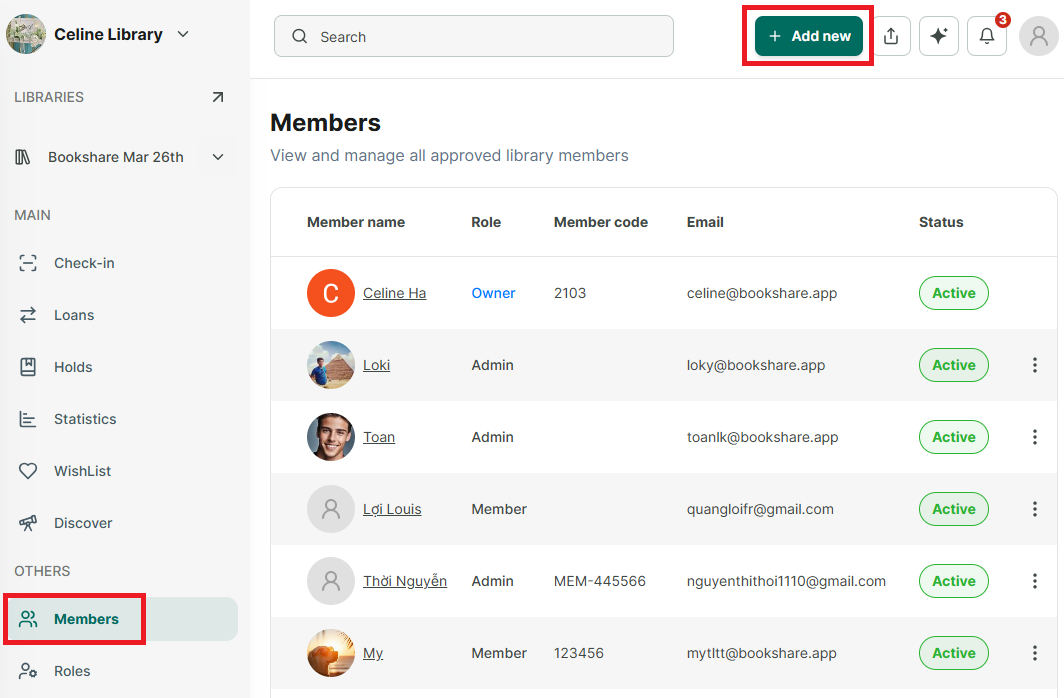Open the AI sparkle assistant icon

(938, 36)
